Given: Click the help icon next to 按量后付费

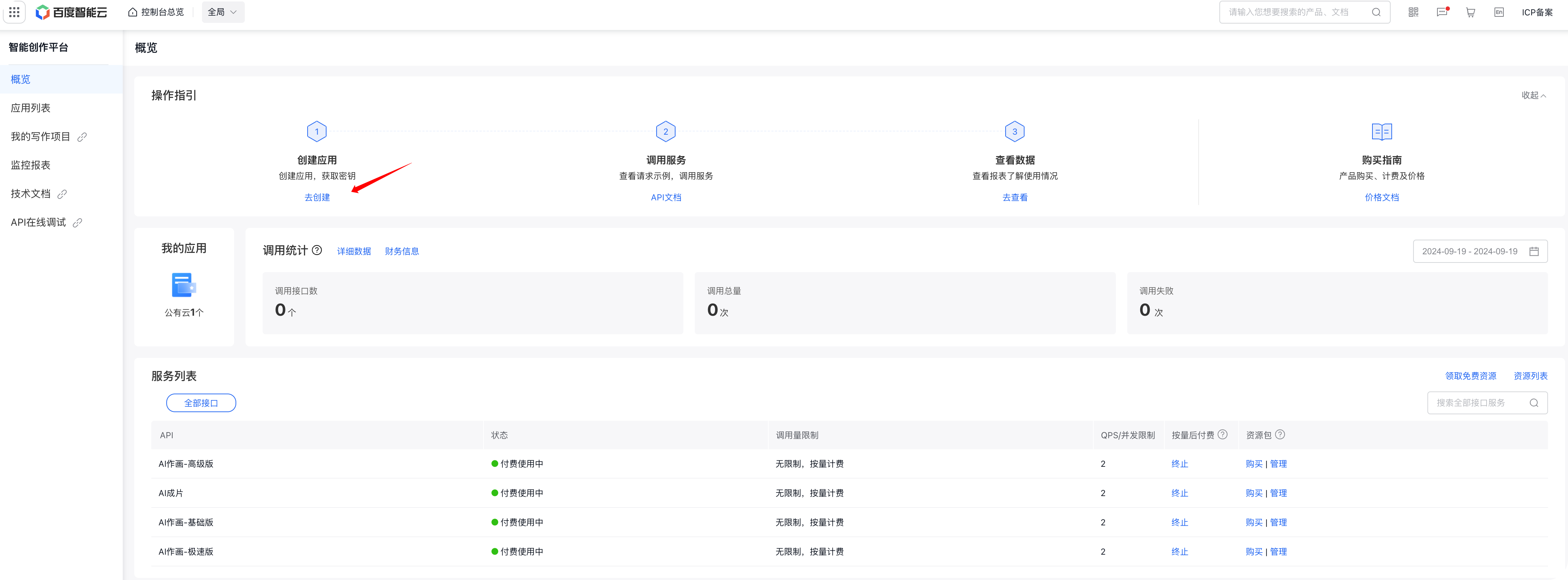Looking at the screenshot, I should [1222, 434].
